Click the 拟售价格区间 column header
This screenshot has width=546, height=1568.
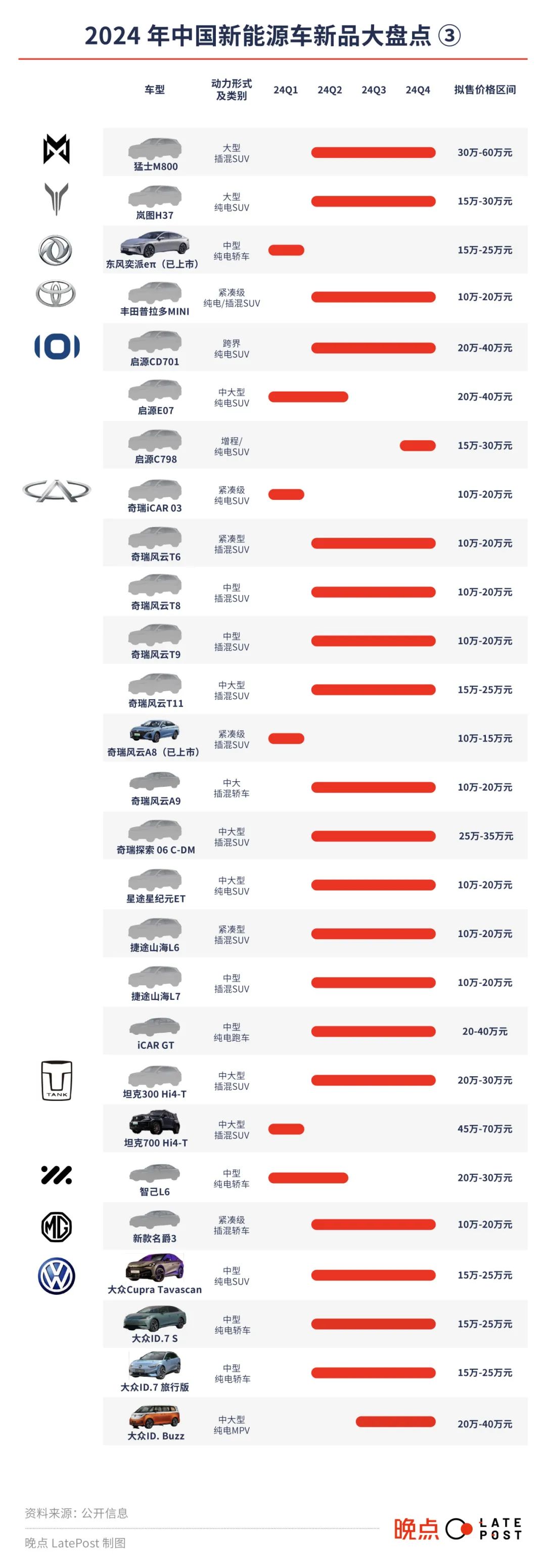(485, 90)
